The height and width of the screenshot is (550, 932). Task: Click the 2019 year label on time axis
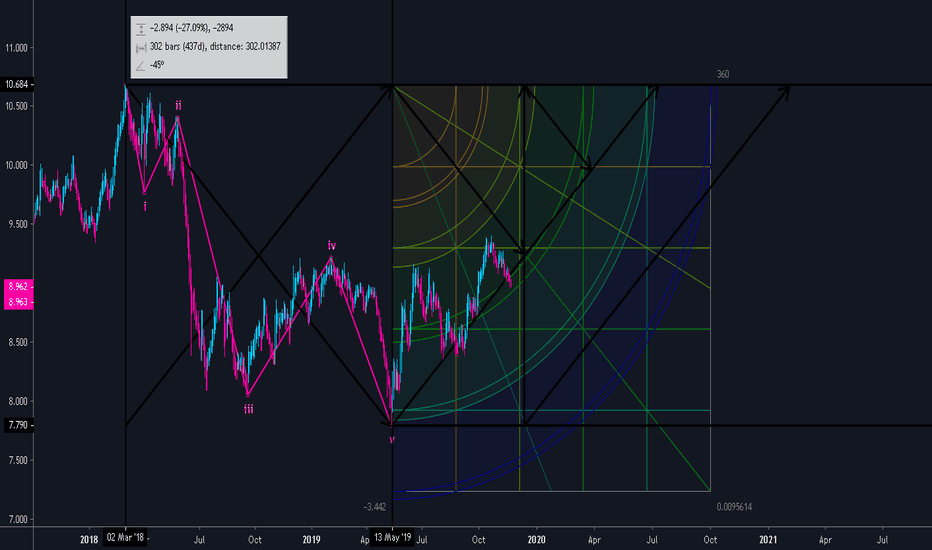tap(311, 540)
